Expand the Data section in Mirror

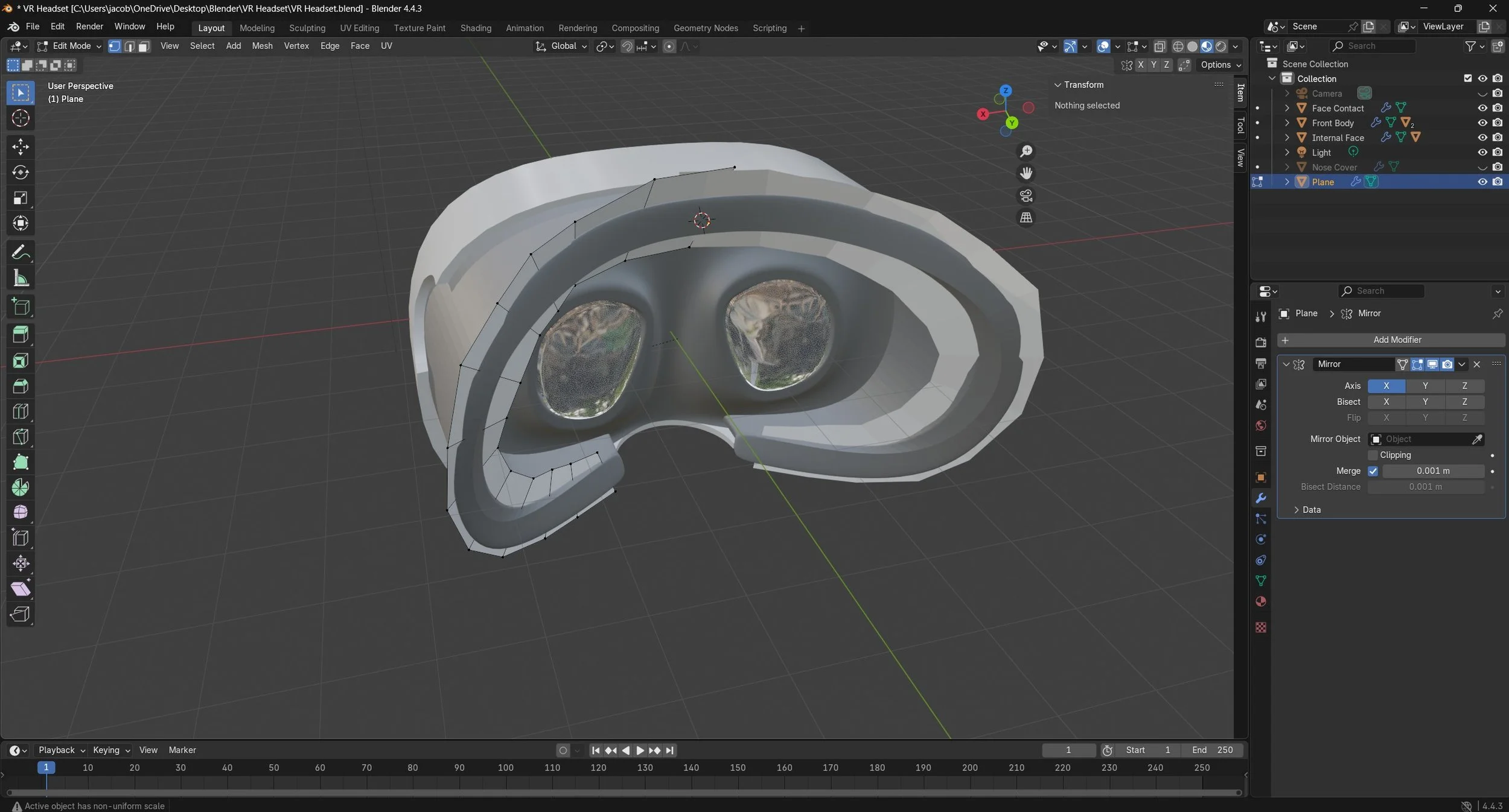(1307, 510)
